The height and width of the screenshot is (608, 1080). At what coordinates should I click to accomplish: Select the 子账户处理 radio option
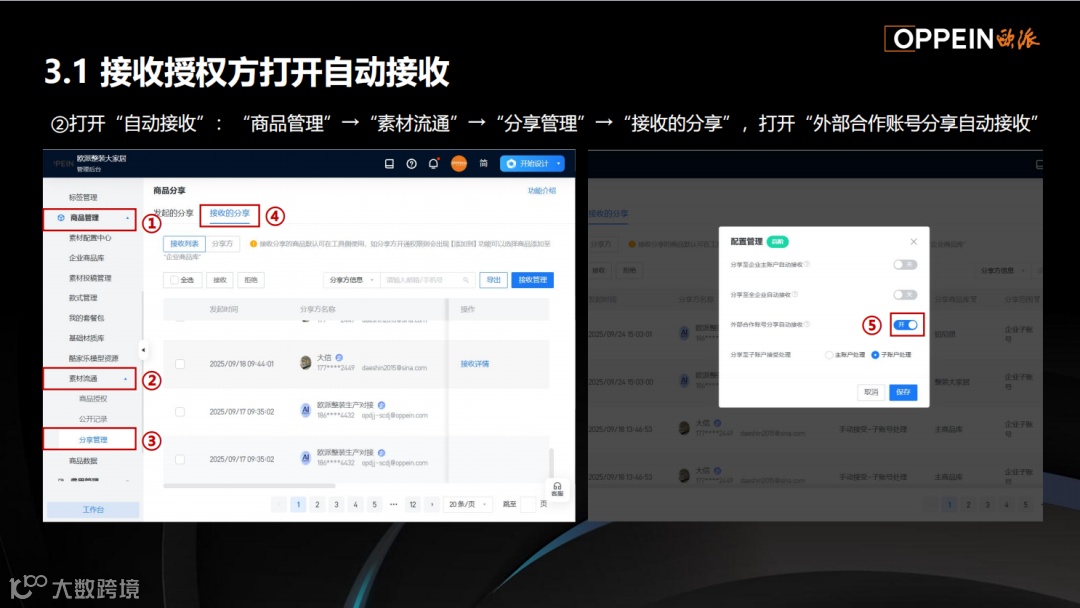point(875,355)
